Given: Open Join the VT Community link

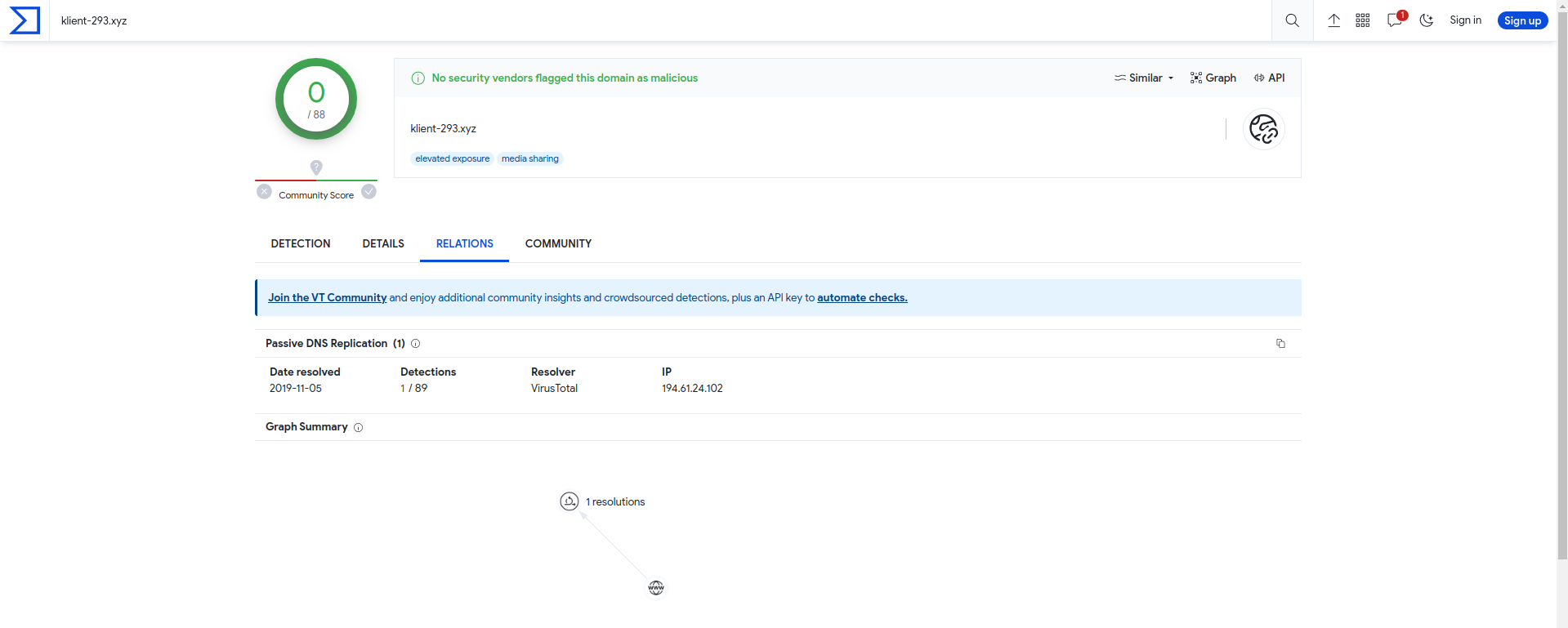Looking at the screenshot, I should tap(327, 298).
